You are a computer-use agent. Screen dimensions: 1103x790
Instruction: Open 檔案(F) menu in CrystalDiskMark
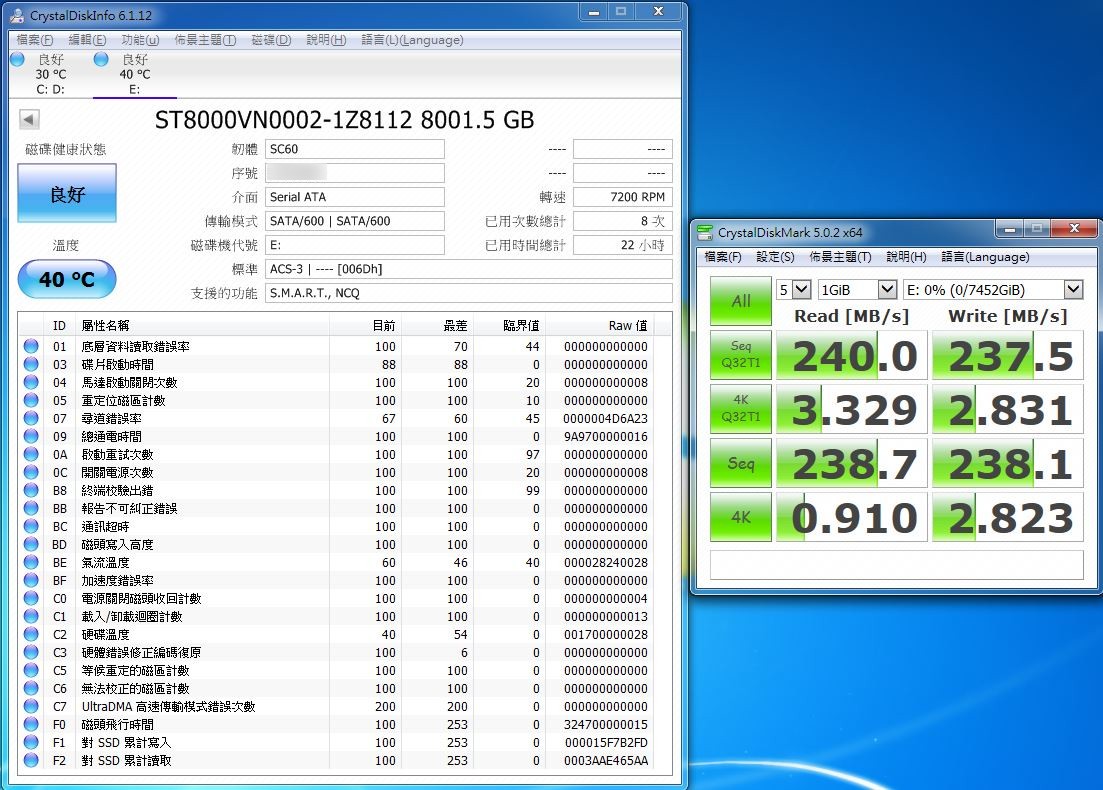click(723, 257)
